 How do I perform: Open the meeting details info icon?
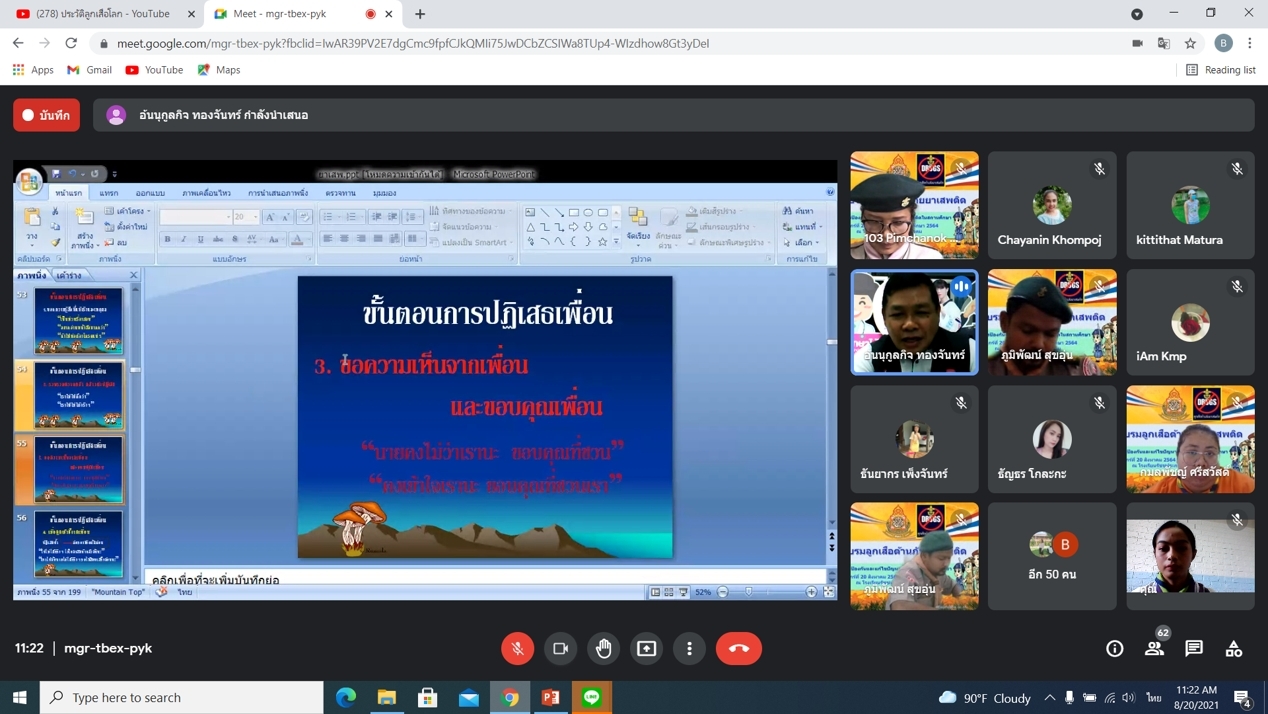coord(1114,648)
